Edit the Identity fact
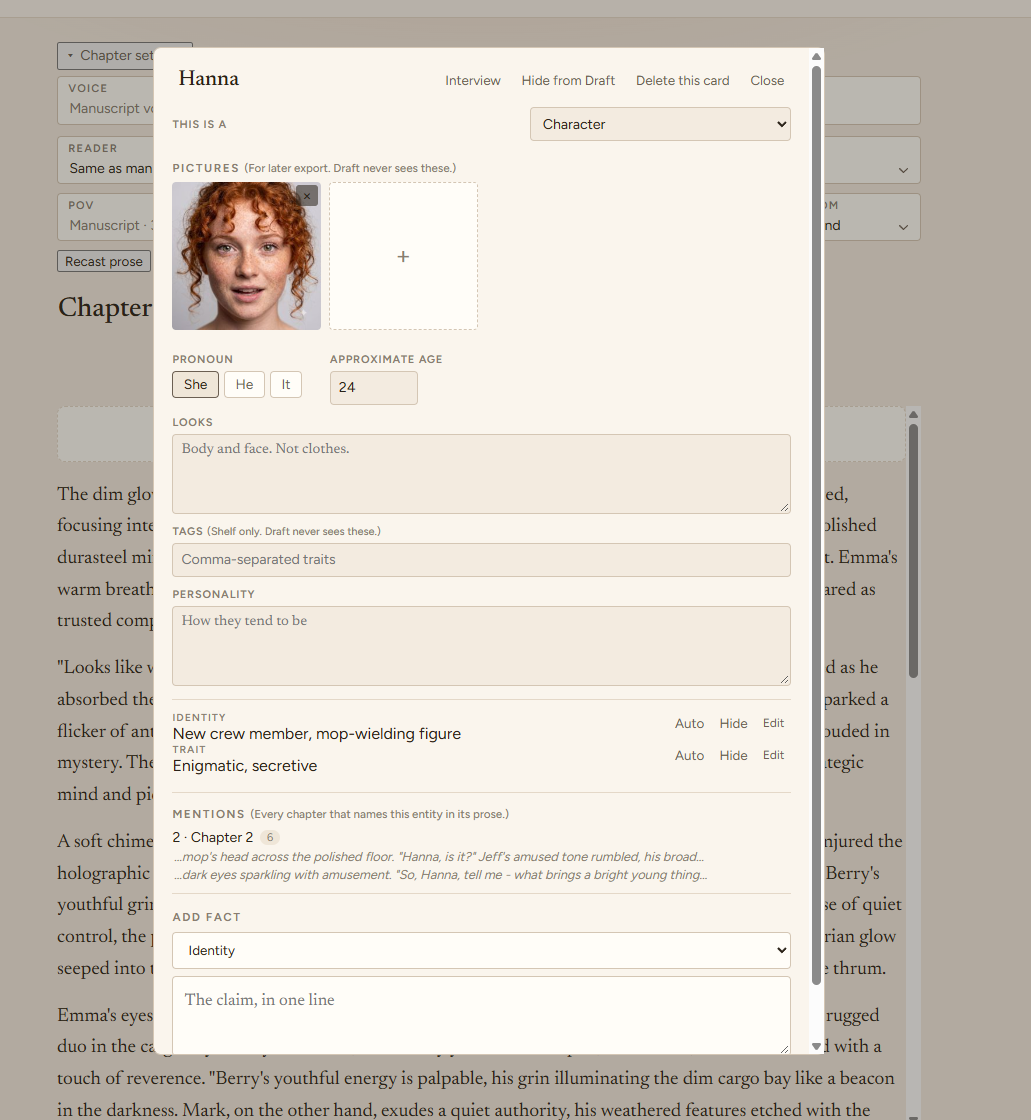 pos(773,723)
